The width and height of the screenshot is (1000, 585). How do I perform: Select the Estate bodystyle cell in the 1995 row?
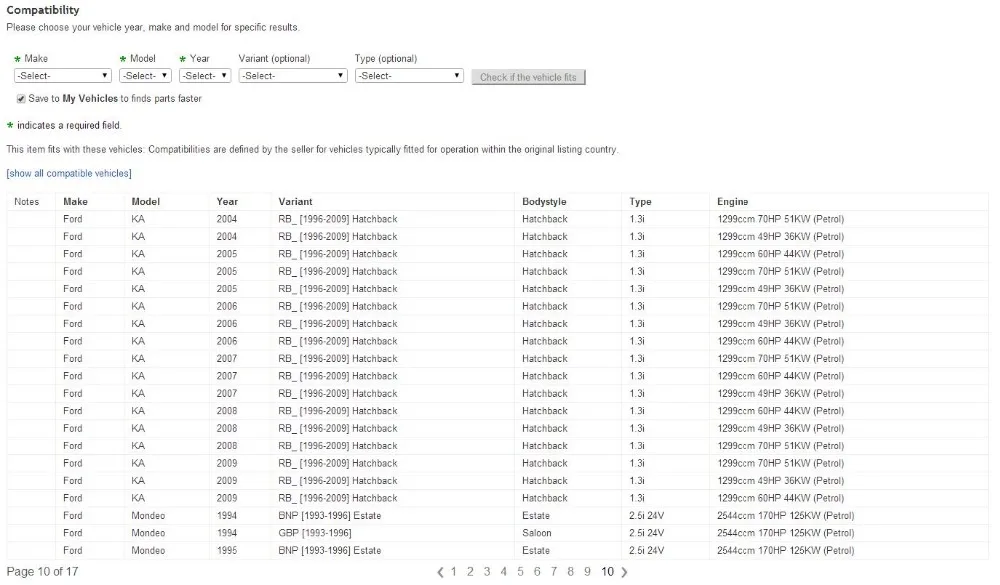click(536, 551)
